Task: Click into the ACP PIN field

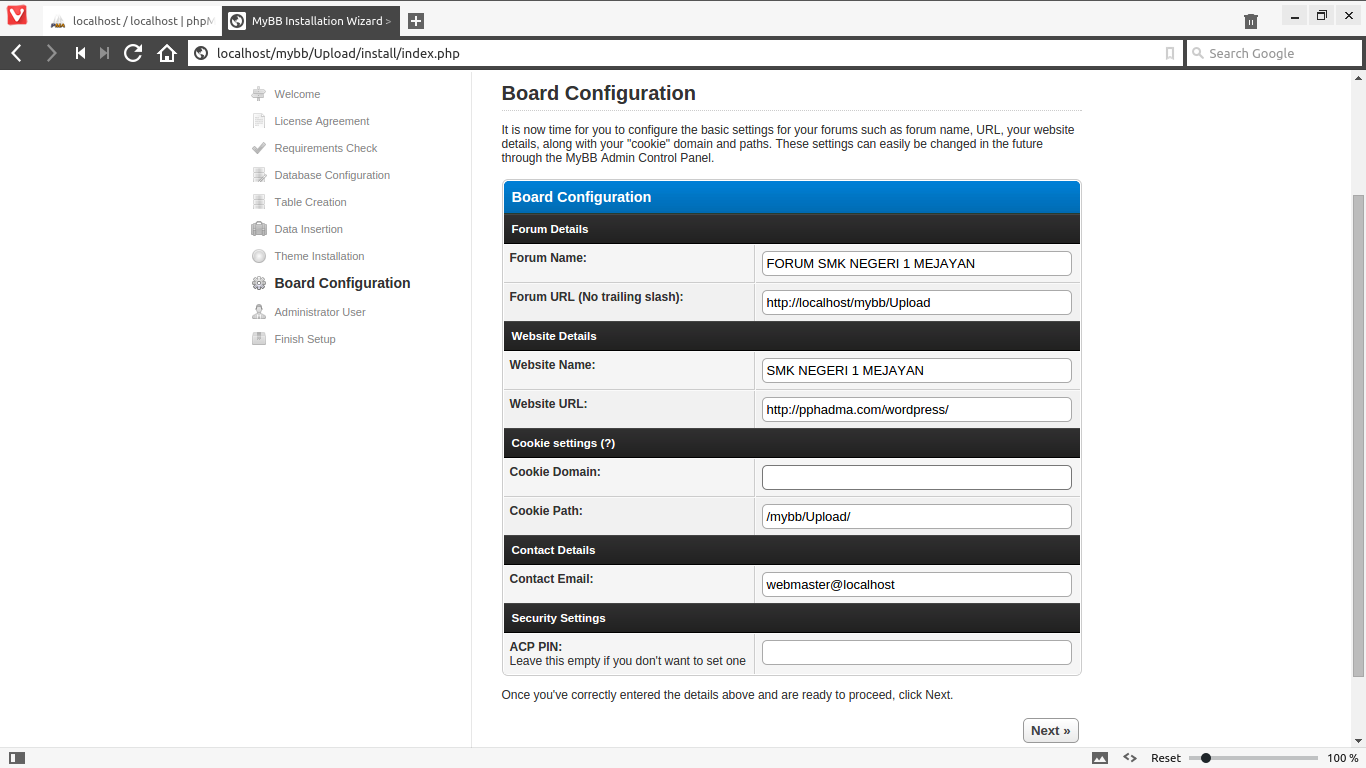Action: 916,653
